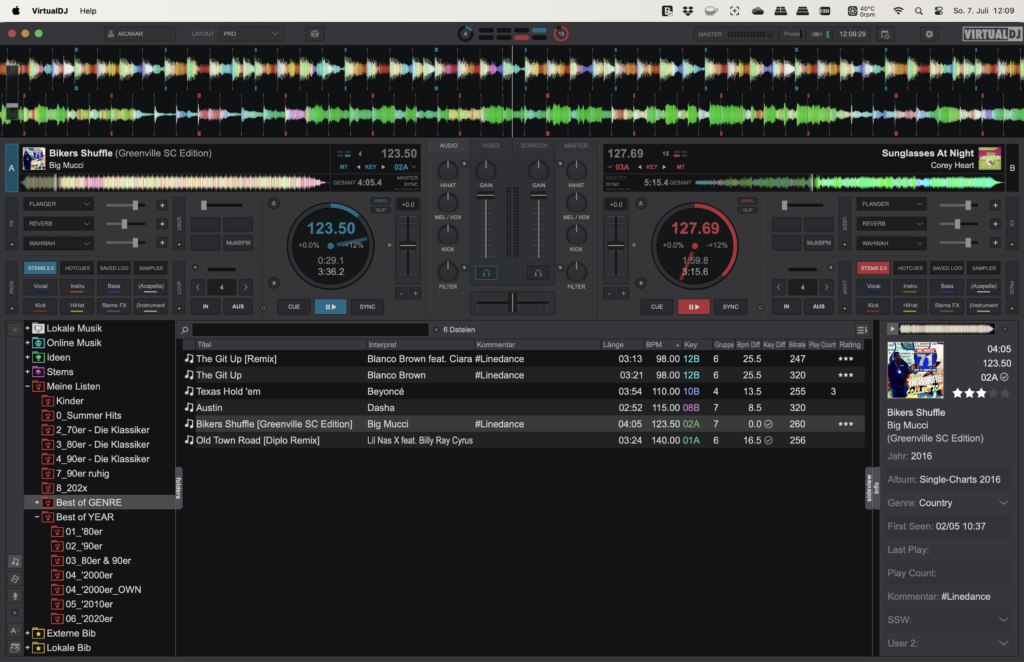
Task: Toggle SLIP mode on deck B
Action: [x=747, y=210]
